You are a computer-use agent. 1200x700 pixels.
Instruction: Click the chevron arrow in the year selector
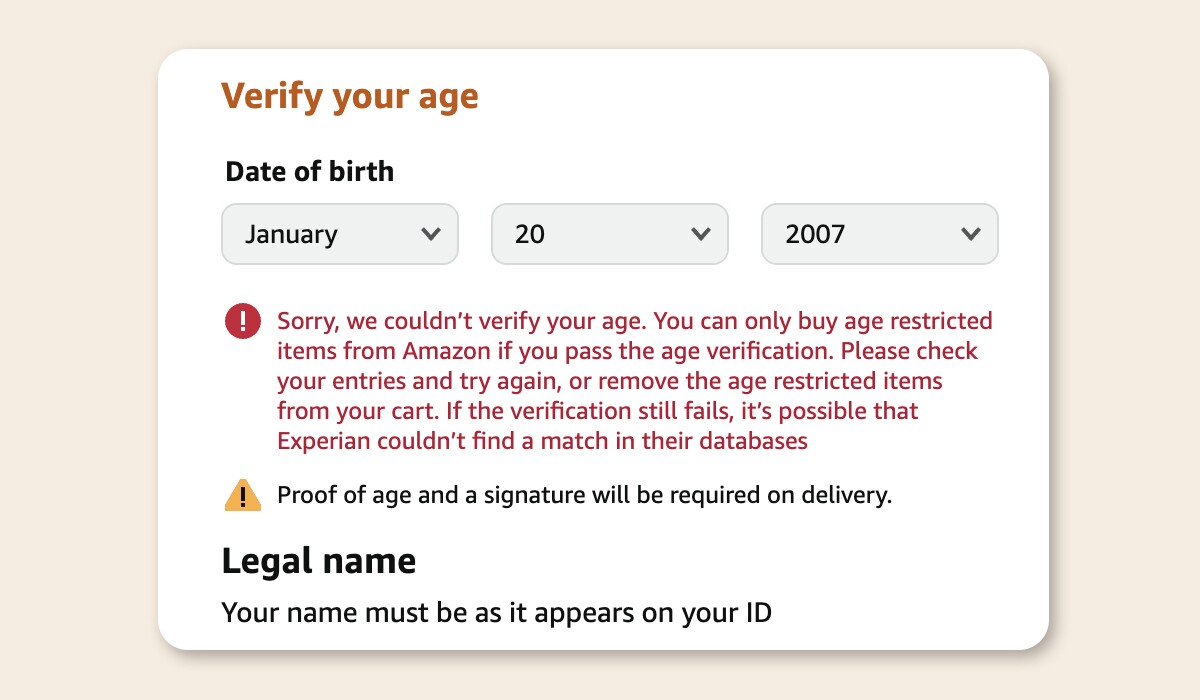[970, 234]
